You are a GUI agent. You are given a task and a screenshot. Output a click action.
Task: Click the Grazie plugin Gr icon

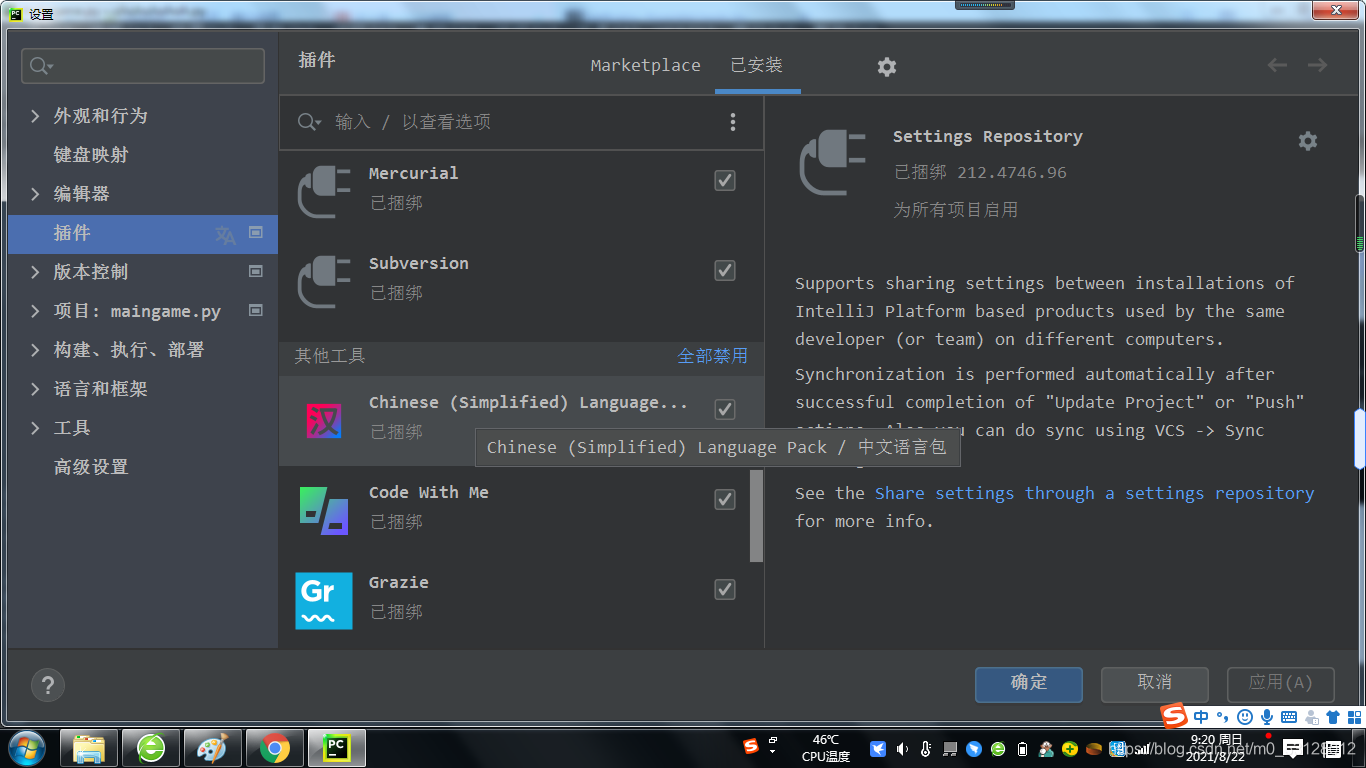pos(324,600)
